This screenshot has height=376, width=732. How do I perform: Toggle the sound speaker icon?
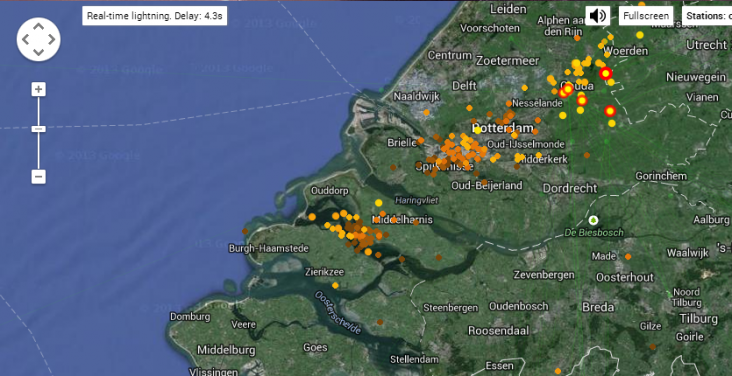pyautogui.click(x=598, y=16)
